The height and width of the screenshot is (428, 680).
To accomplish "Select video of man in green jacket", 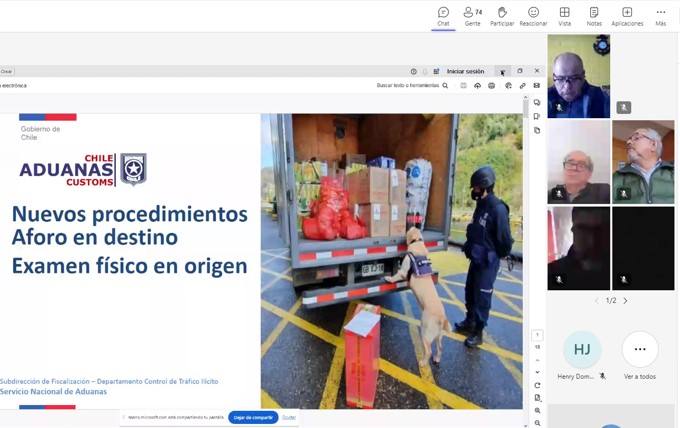I will 643,162.
